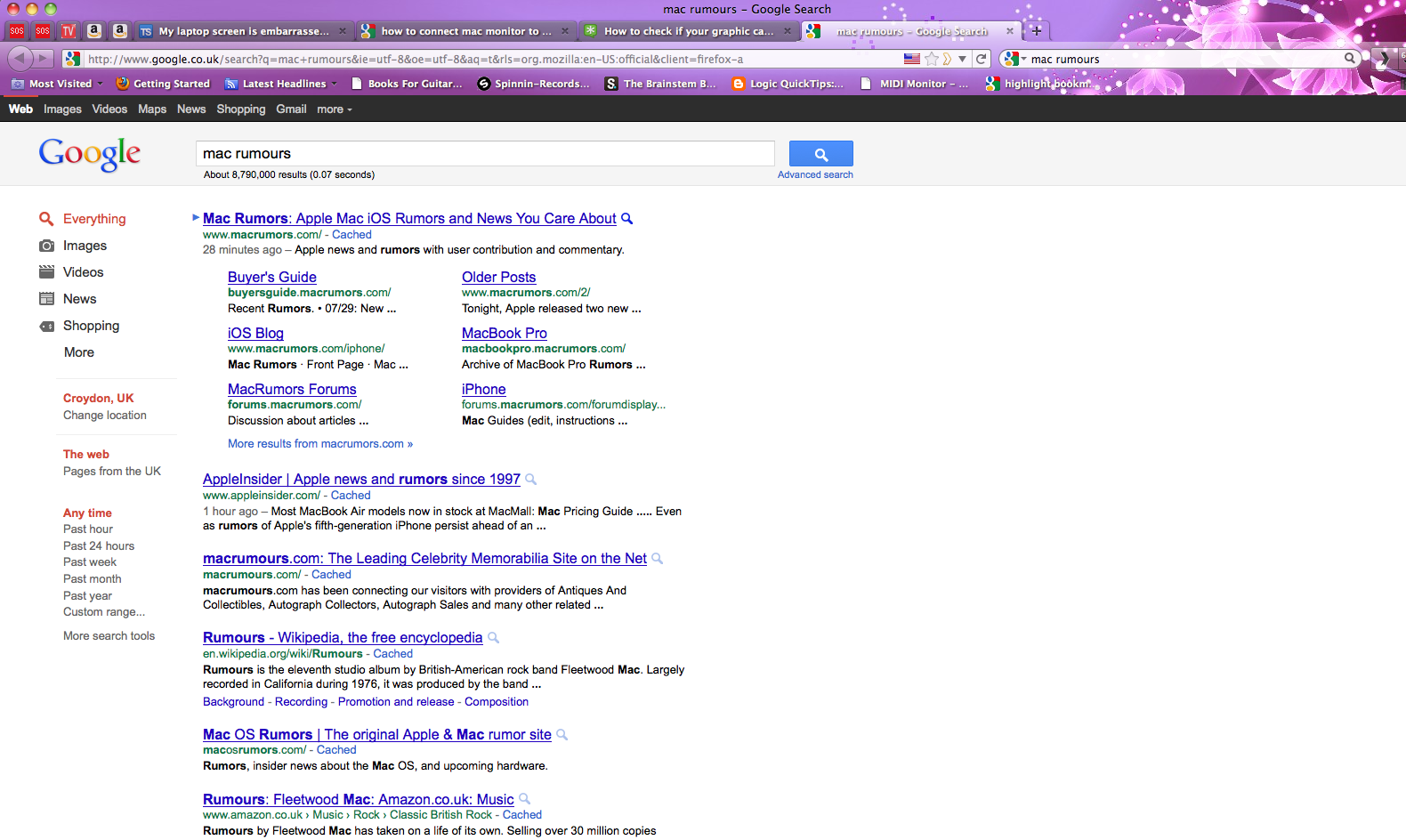Open the 'MacBook Pro' sublink

click(x=505, y=334)
